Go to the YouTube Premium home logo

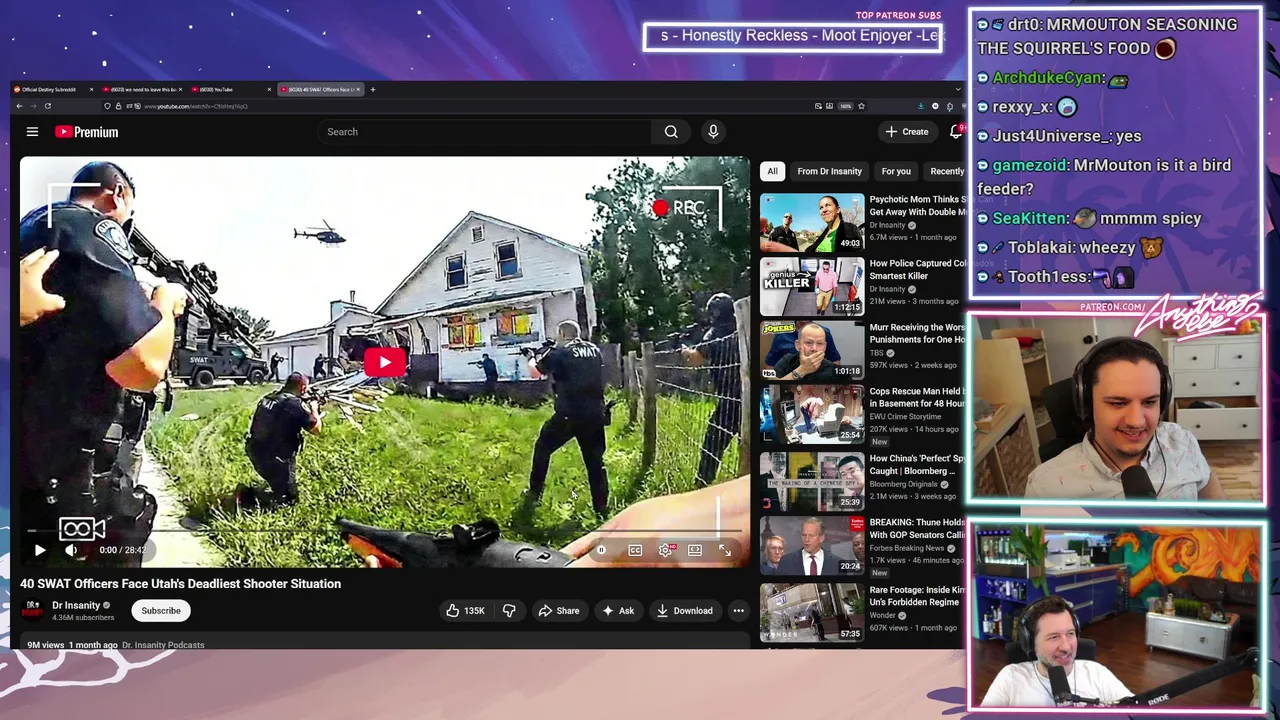coord(87,132)
